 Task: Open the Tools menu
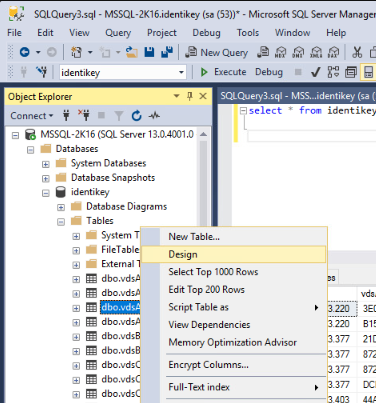(248, 33)
